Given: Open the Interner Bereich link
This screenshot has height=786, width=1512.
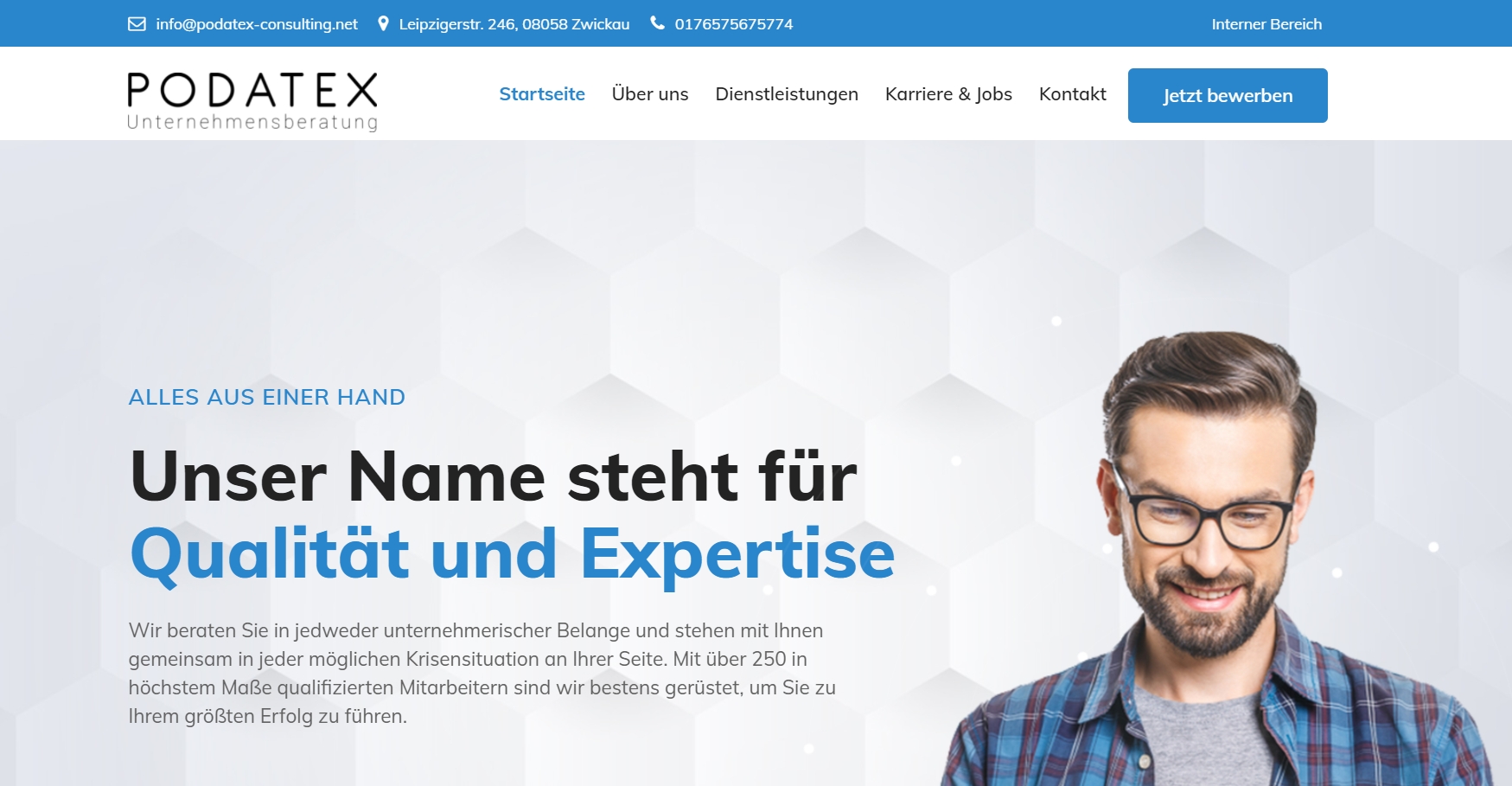Looking at the screenshot, I should click(x=1266, y=24).
